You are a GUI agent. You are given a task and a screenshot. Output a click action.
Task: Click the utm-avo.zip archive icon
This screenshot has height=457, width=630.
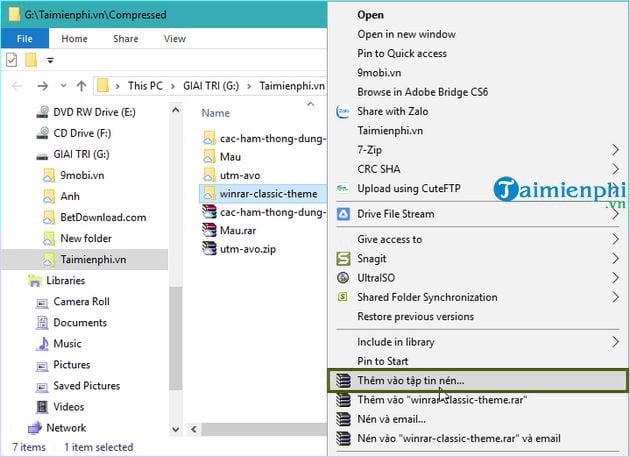tap(209, 249)
